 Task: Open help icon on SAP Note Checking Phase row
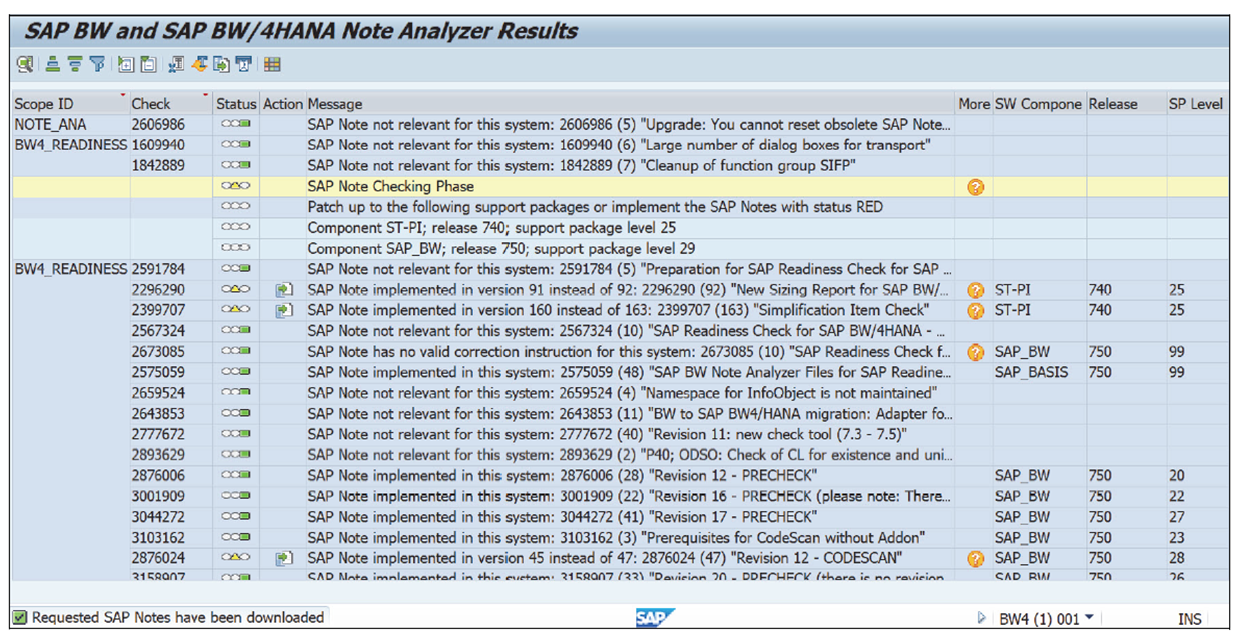(974, 187)
